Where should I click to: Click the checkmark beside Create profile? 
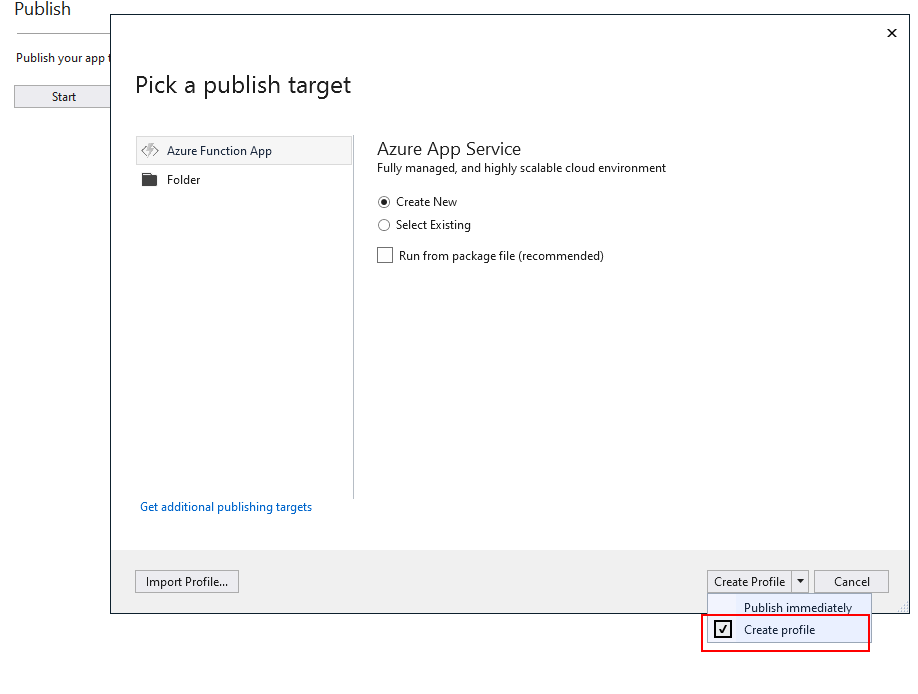723,630
